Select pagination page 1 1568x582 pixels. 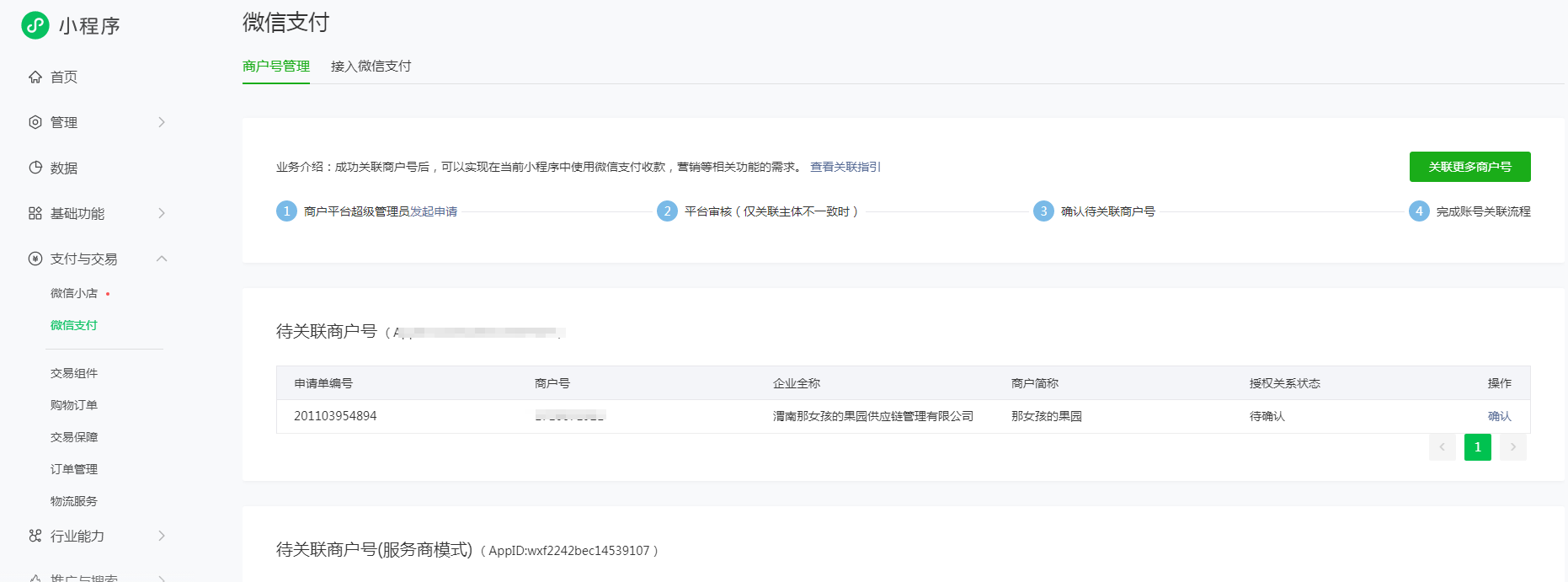pyautogui.click(x=1477, y=447)
